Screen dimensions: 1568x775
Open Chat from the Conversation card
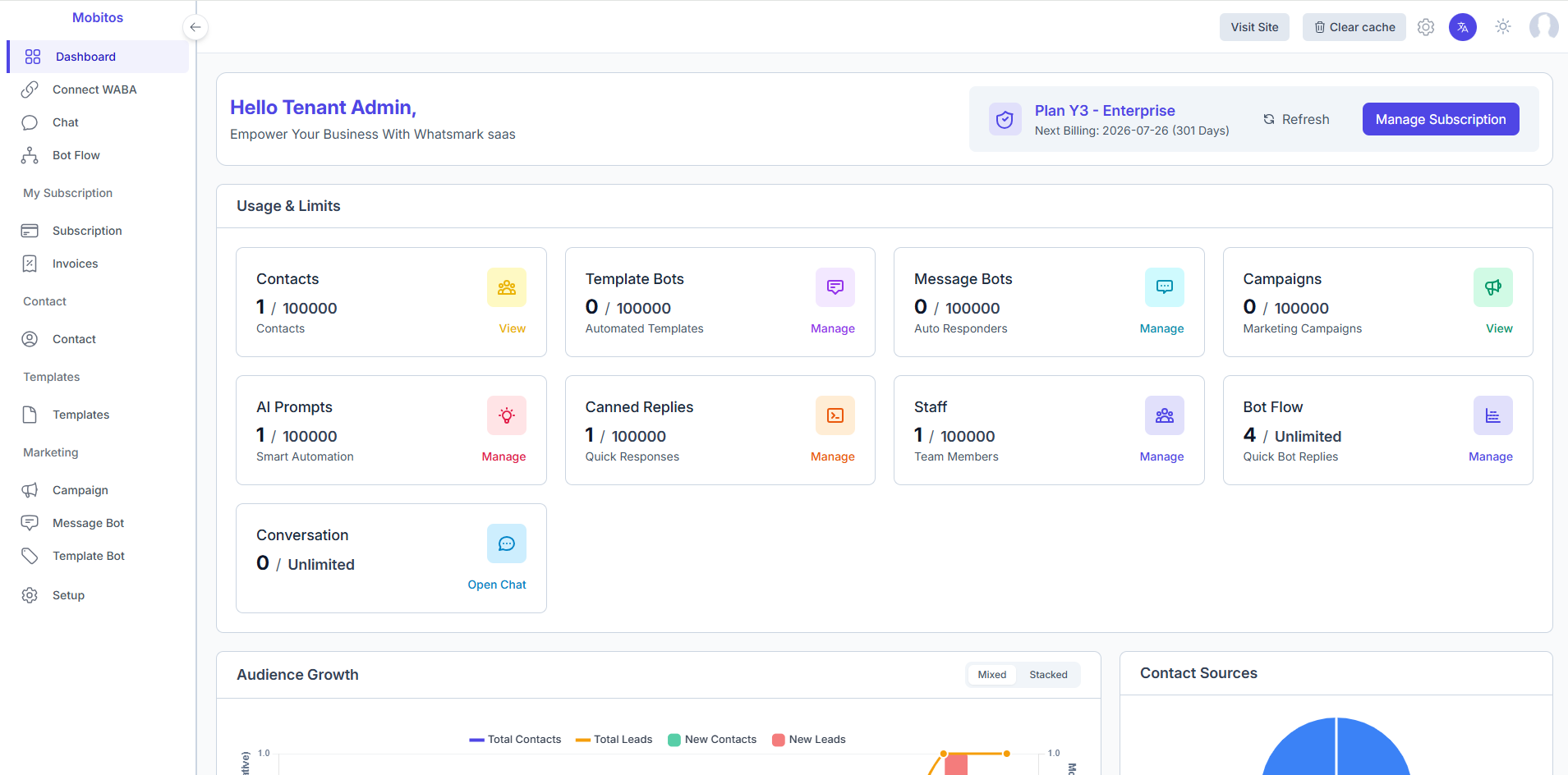click(x=496, y=584)
